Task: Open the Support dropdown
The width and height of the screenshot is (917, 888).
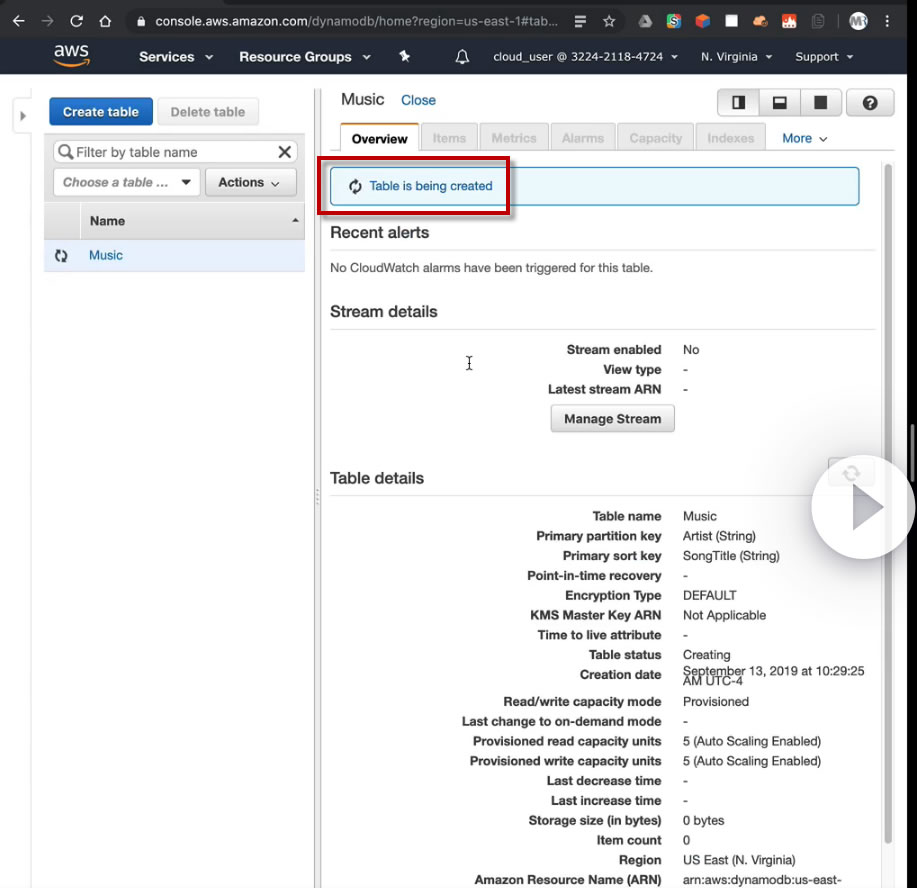Action: (x=823, y=57)
